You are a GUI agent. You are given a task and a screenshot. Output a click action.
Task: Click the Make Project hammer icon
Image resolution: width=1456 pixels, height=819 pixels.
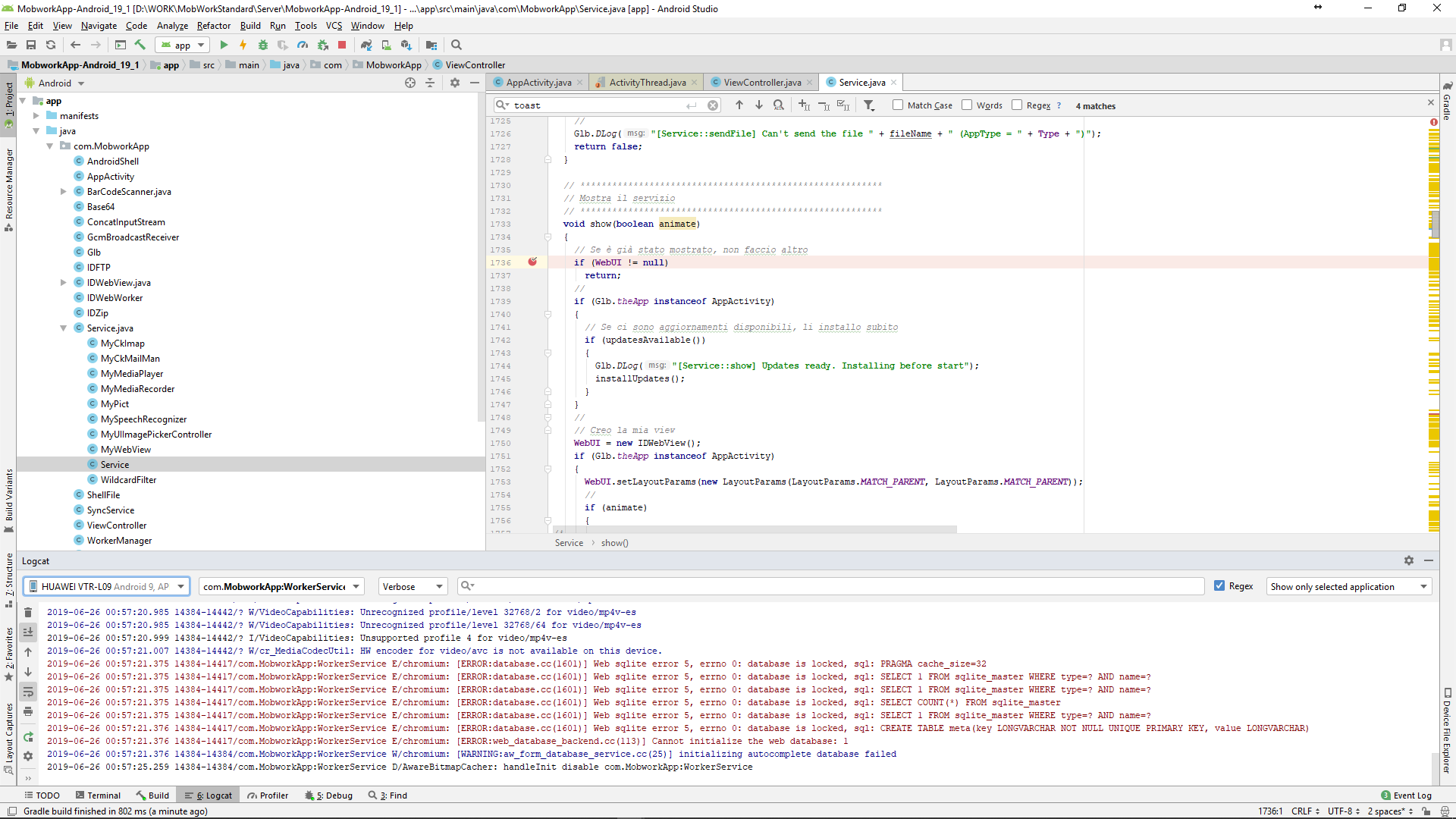(x=140, y=45)
